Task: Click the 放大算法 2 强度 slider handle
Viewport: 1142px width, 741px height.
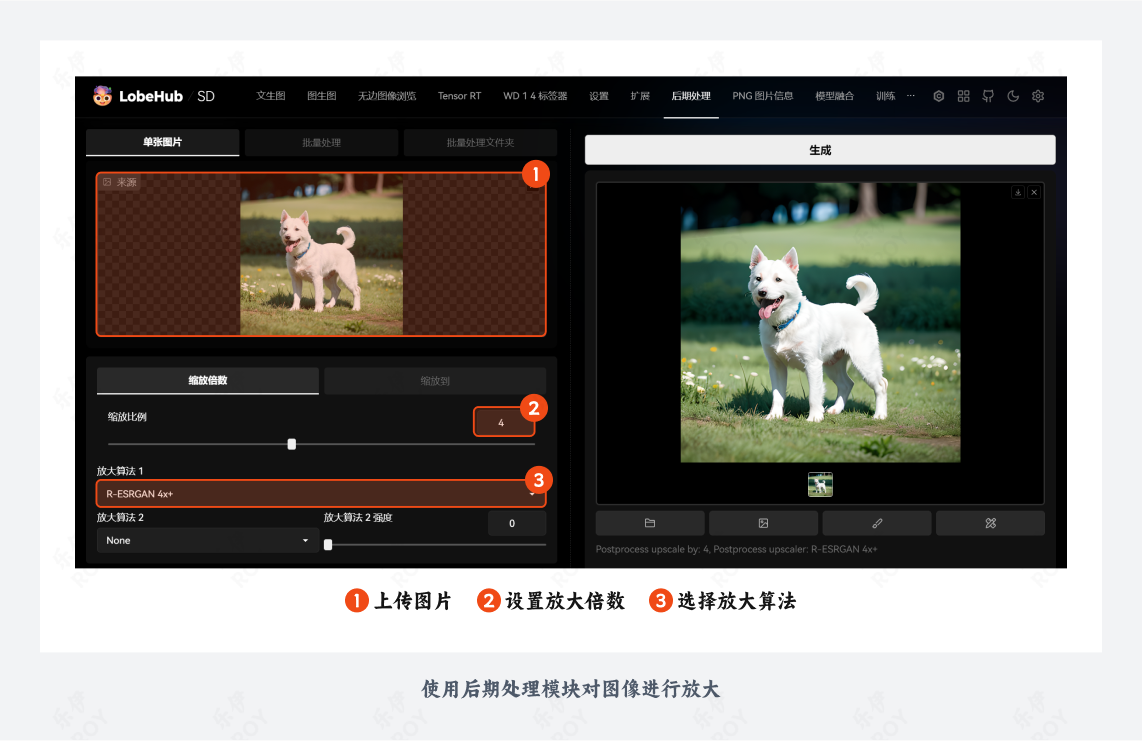Action: click(x=328, y=544)
